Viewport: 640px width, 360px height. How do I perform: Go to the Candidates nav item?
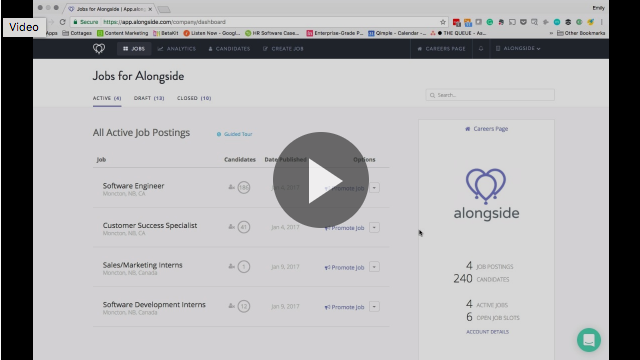point(229,49)
